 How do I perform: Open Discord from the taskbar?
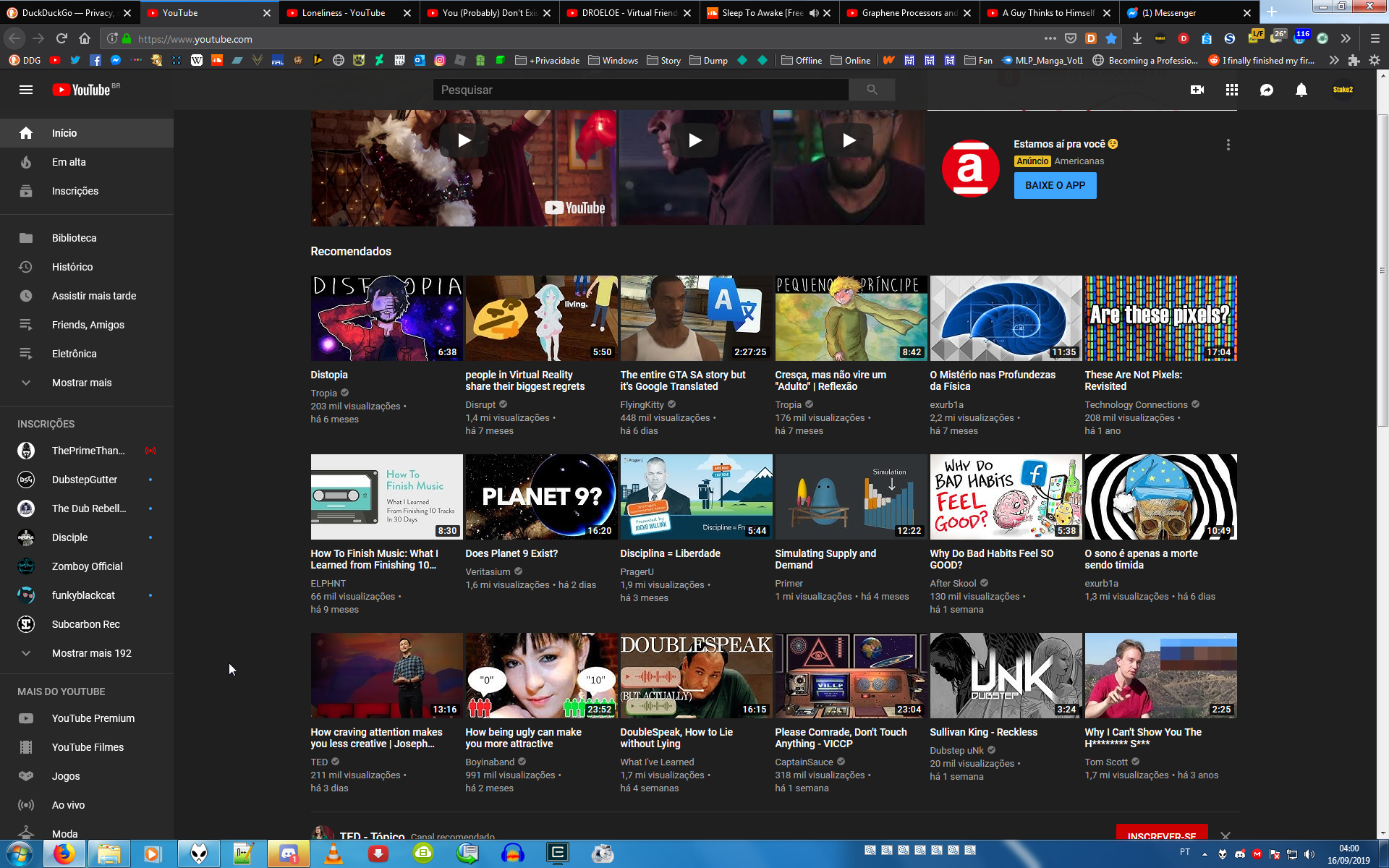(289, 854)
